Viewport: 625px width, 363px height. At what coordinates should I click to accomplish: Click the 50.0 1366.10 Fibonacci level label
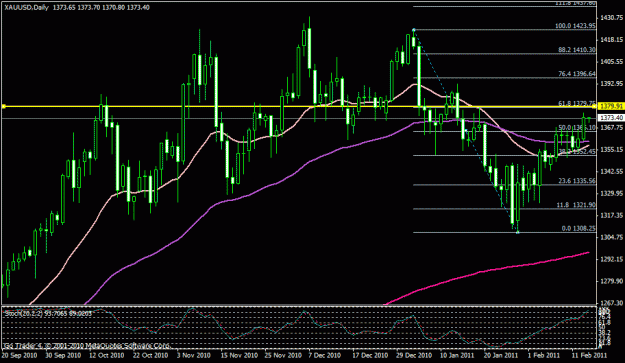(577, 128)
